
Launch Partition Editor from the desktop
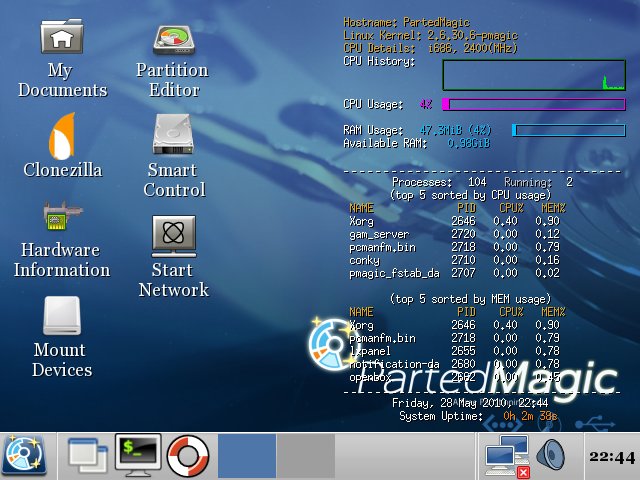coord(172,38)
